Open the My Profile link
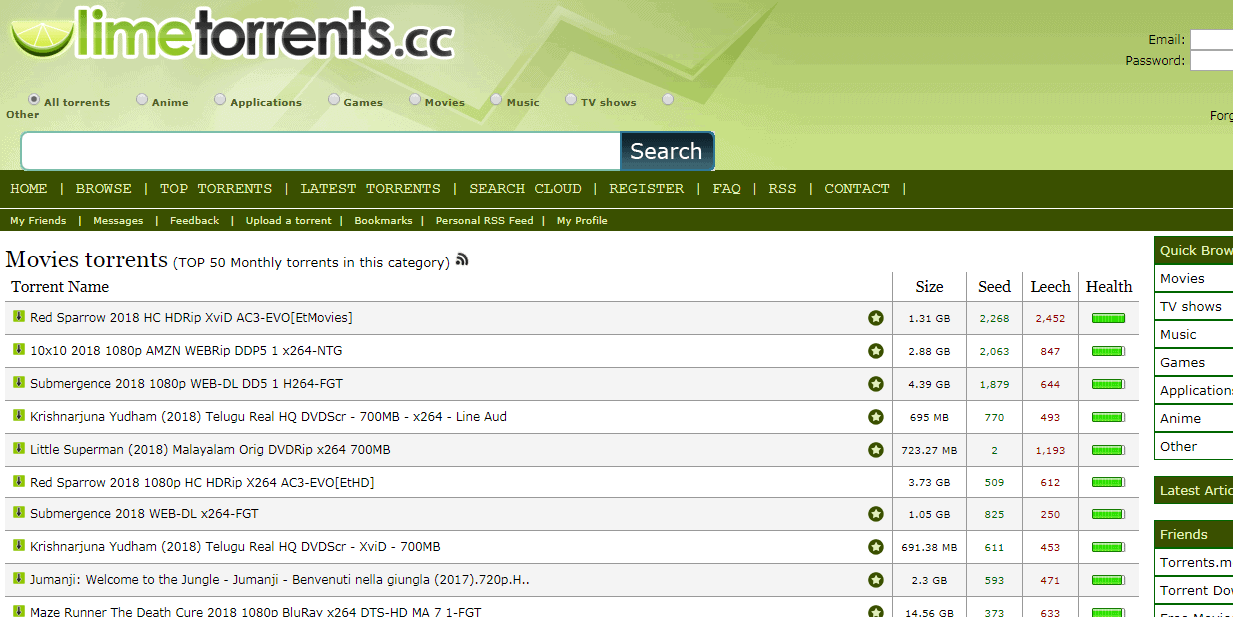The width and height of the screenshot is (1233, 617). tap(582, 221)
